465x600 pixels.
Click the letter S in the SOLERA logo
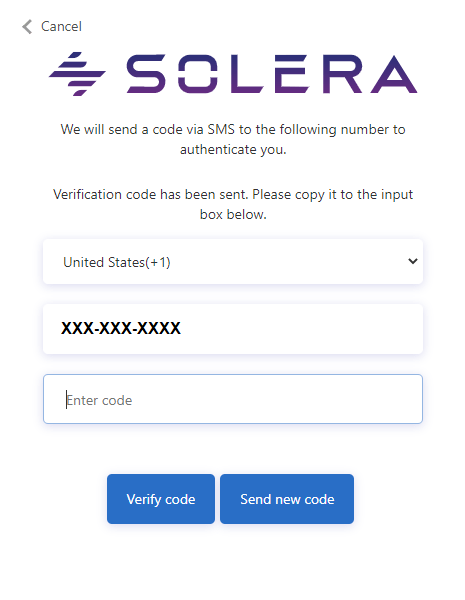pos(146,74)
